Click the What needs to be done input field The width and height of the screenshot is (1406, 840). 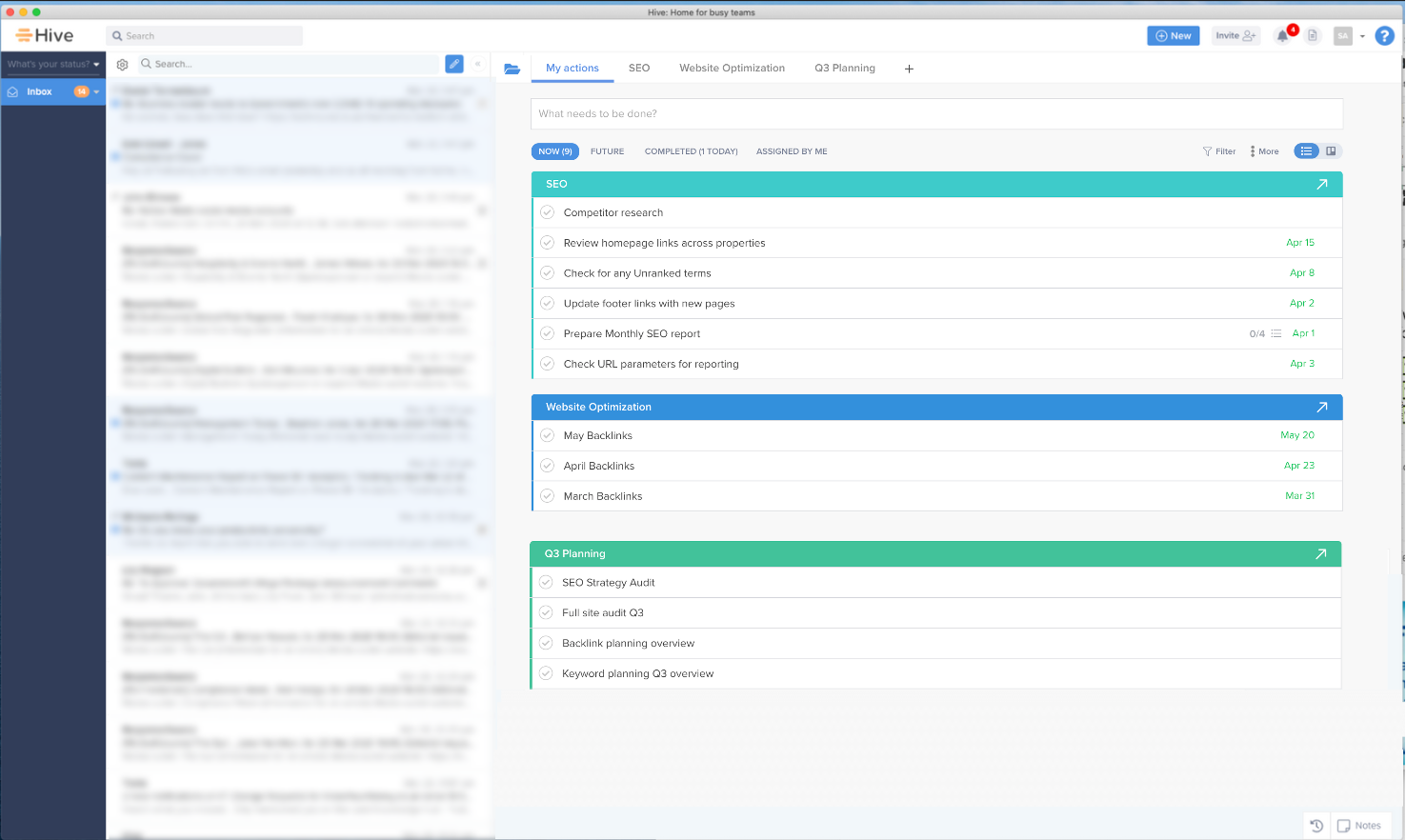point(936,113)
